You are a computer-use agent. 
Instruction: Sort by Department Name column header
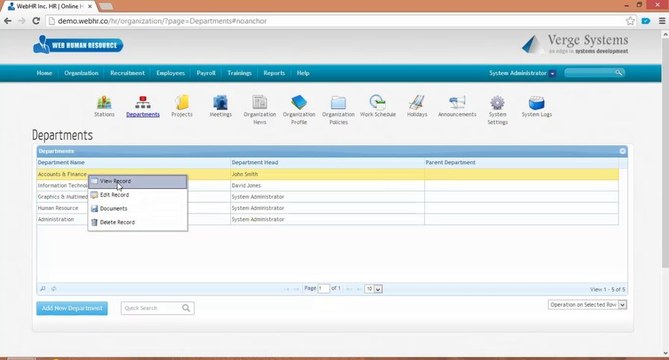133,163
